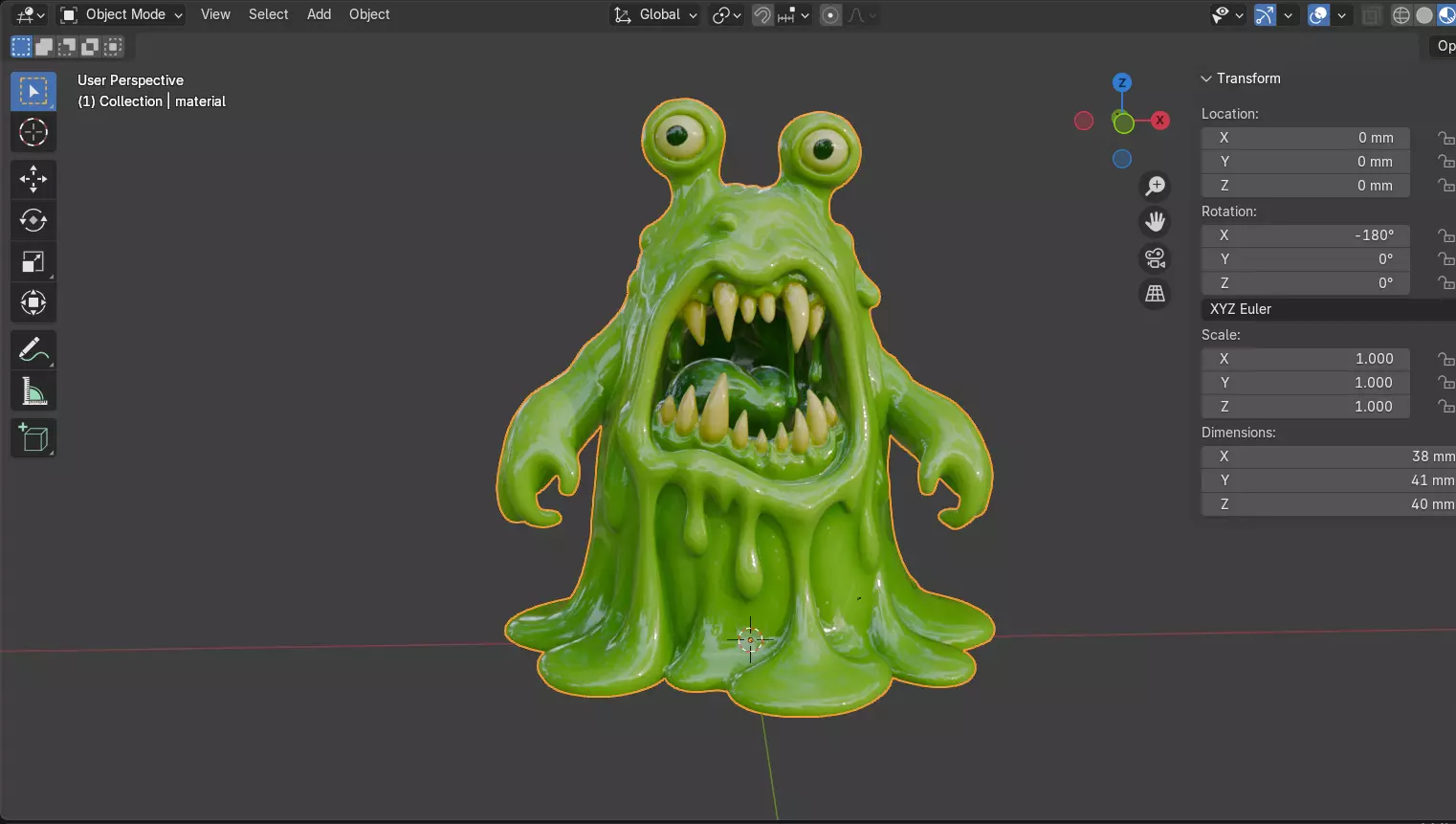Click the Rotation Z field
The image size is (1456, 824).
click(x=1306, y=283)
